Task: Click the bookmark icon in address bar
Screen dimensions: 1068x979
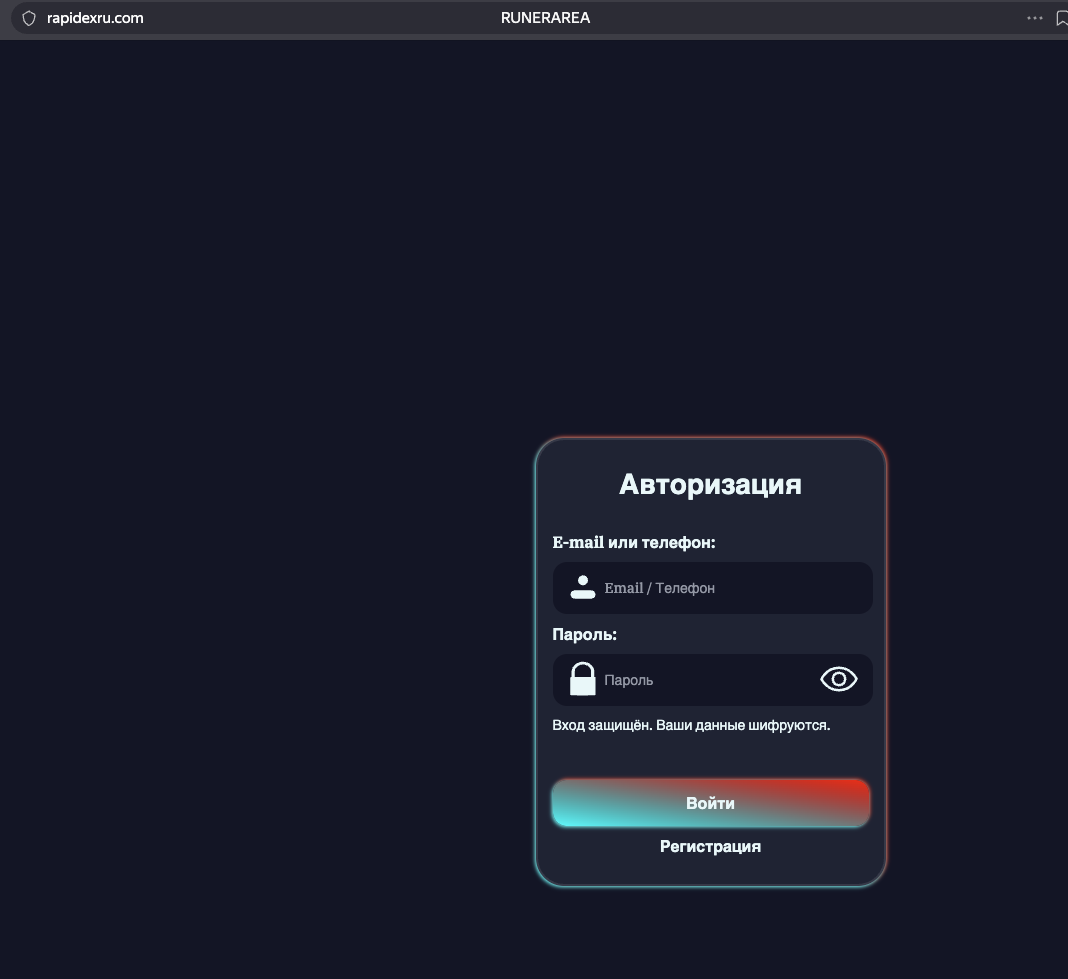Action: pos(1061,18)
